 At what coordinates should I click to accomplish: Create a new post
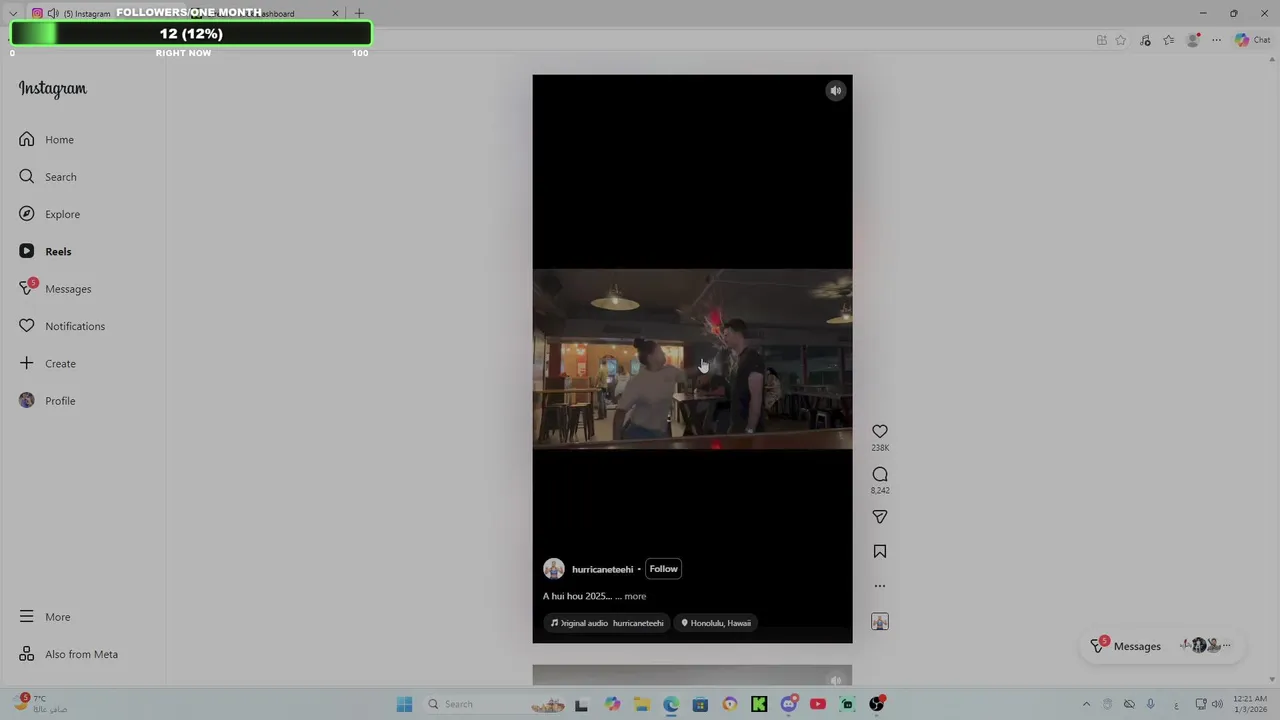click(x=47, y=364)
